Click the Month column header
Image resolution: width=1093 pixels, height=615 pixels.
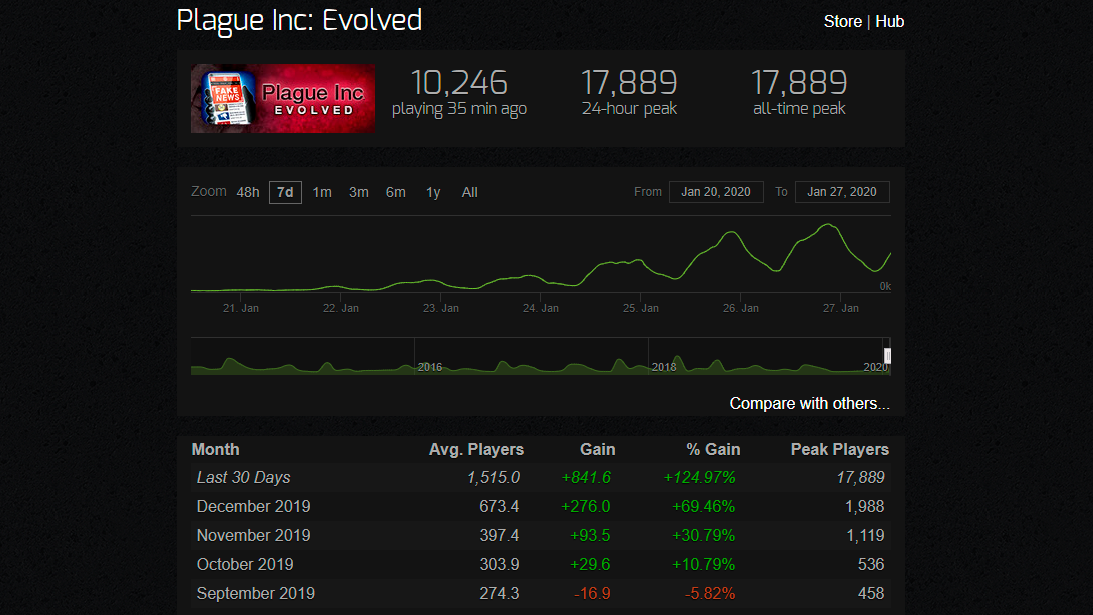coord(215,450)
